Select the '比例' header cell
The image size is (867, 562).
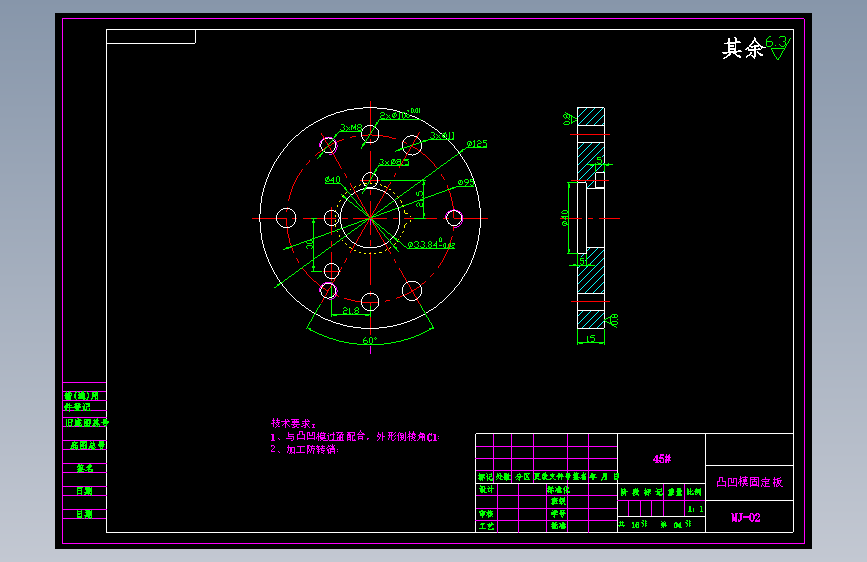pos(694,492)
